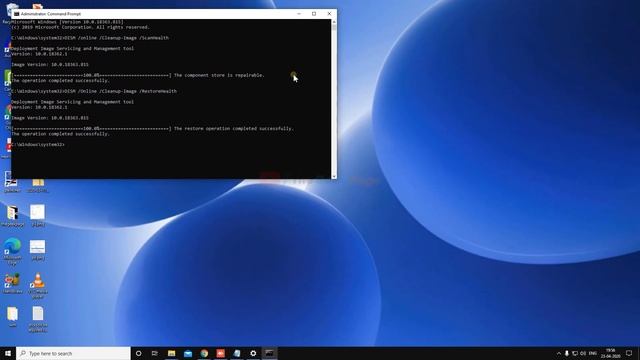Maximize the Command Prompt window
The image size is (640, 360).
(314, 14)
